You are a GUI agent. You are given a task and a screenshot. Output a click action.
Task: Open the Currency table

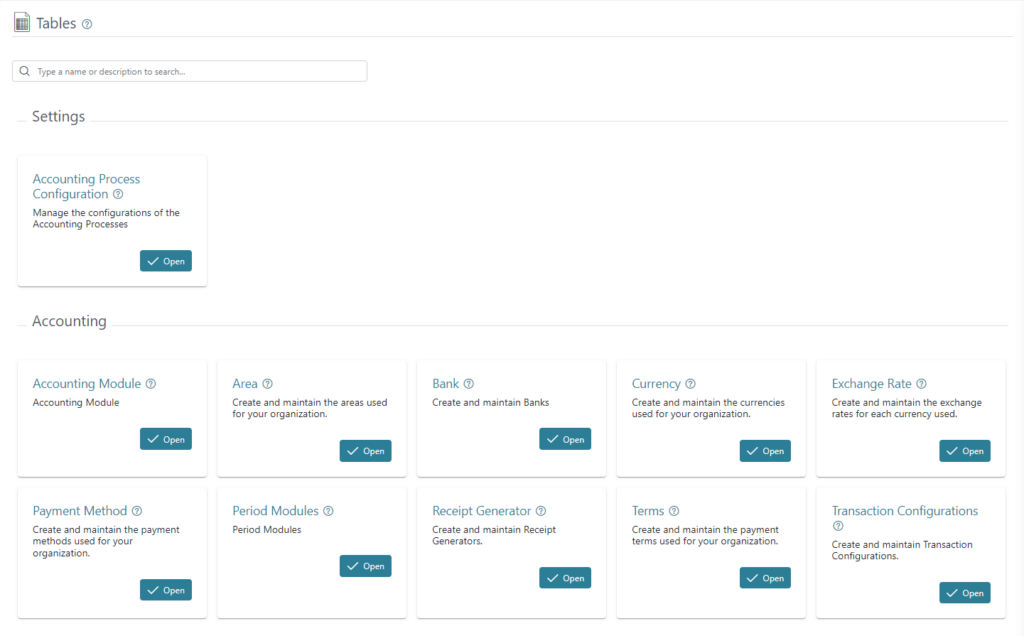tap(764, 450)
